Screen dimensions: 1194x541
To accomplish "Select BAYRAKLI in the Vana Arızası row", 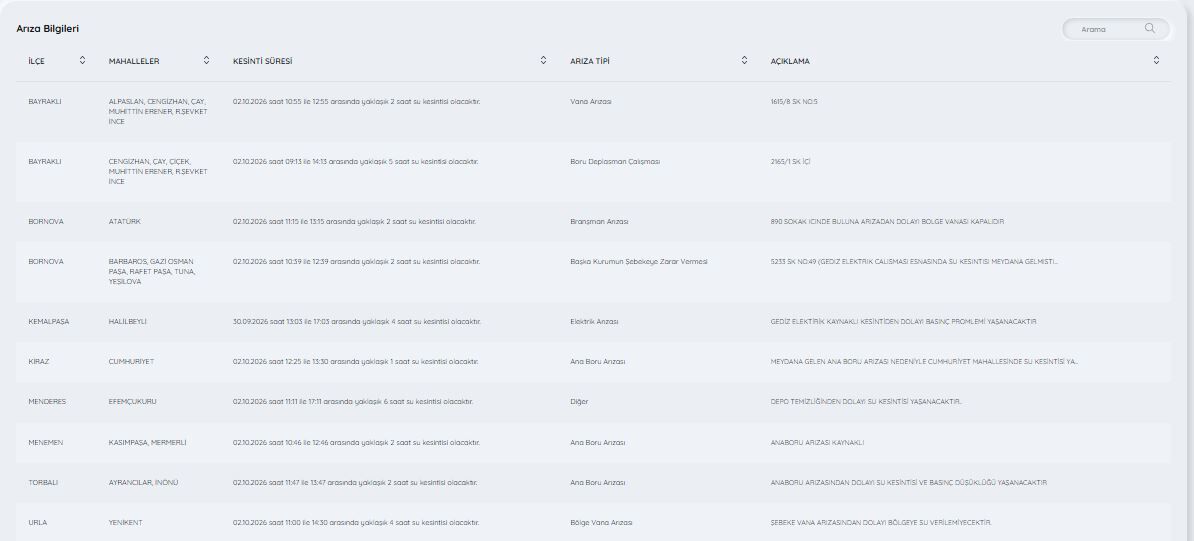I will pyautogui.click(x=45, y=101).
